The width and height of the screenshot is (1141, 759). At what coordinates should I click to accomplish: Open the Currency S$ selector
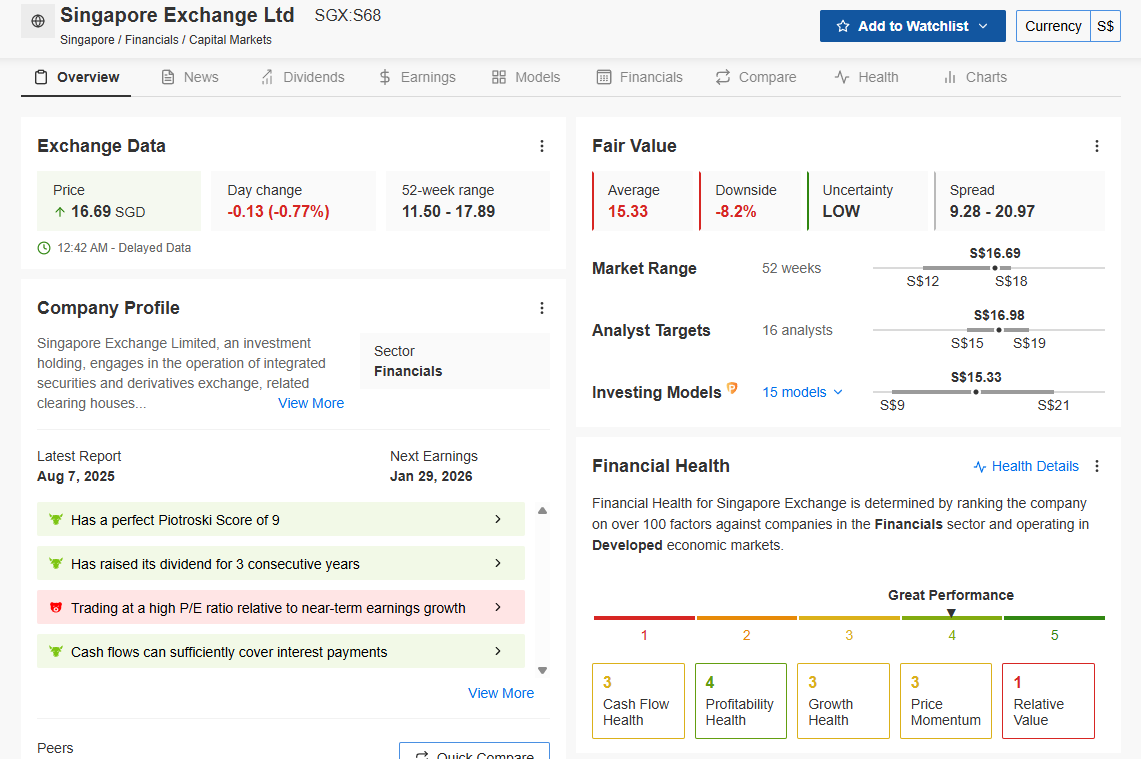[1068, 26]
